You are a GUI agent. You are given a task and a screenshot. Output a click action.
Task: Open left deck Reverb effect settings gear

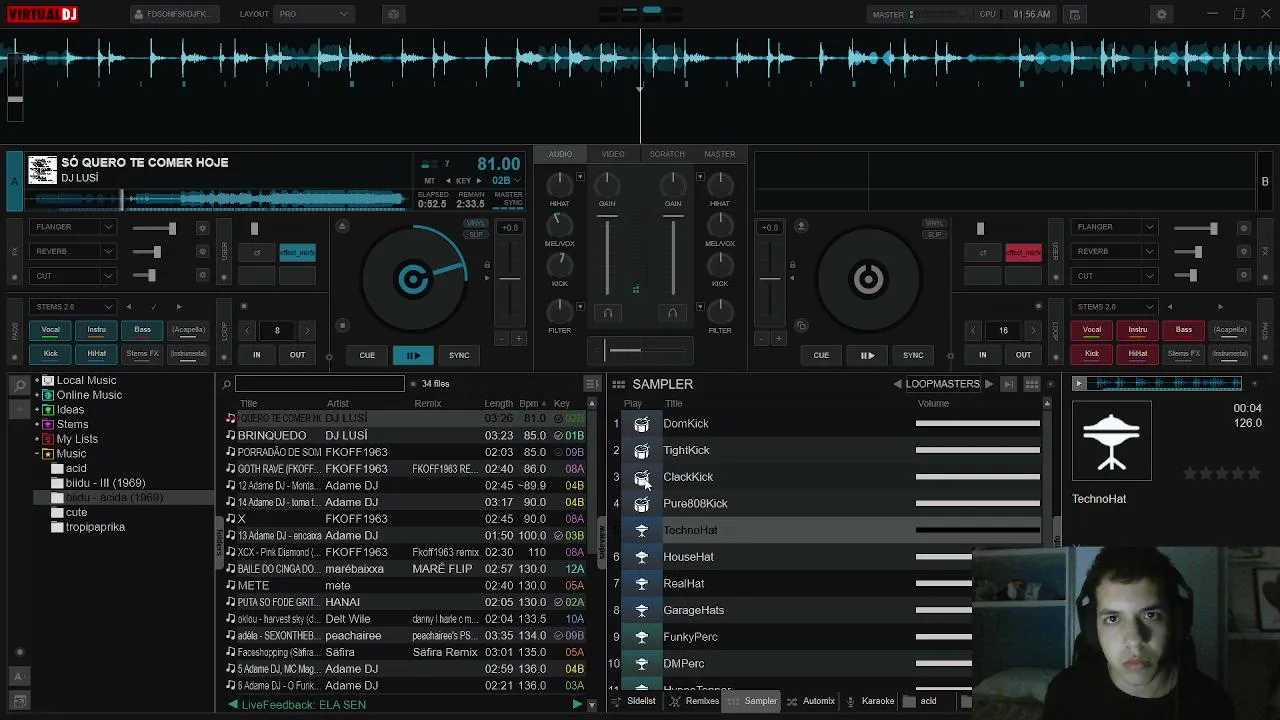(x=202, y=252)
